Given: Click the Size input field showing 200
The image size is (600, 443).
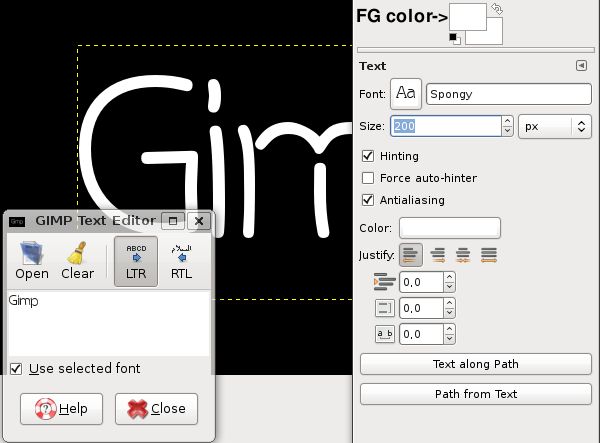Looking at the screenshot, I should pyautogui.click(x=446, y=126).
